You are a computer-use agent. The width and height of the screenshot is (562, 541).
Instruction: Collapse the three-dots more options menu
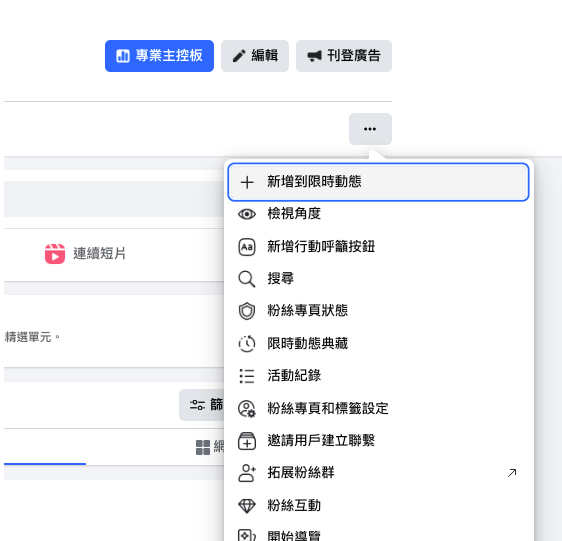pyautogui.click(x=370, y=129)
